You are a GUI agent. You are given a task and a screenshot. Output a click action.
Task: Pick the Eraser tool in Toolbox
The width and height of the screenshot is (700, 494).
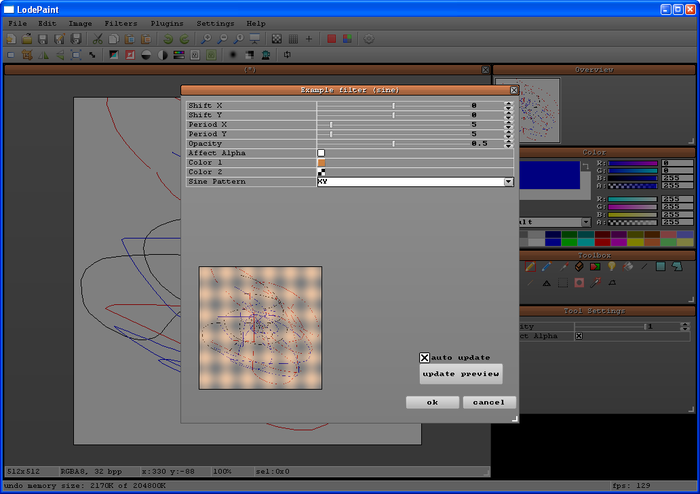(x=578, y=267)
